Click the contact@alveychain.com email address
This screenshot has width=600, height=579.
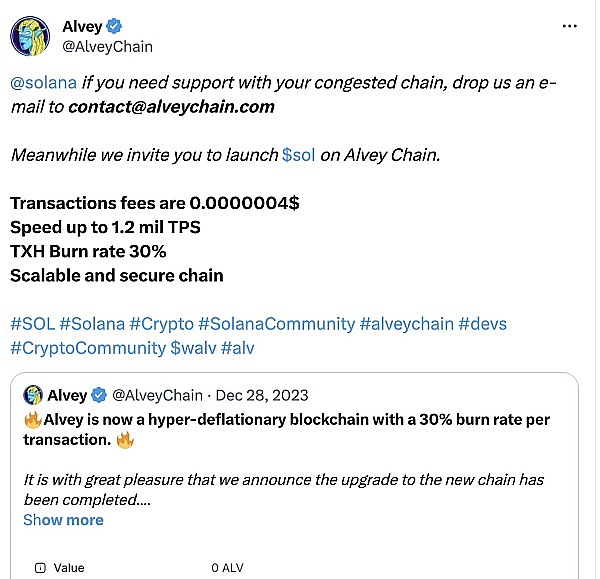(x=171, y=106)
